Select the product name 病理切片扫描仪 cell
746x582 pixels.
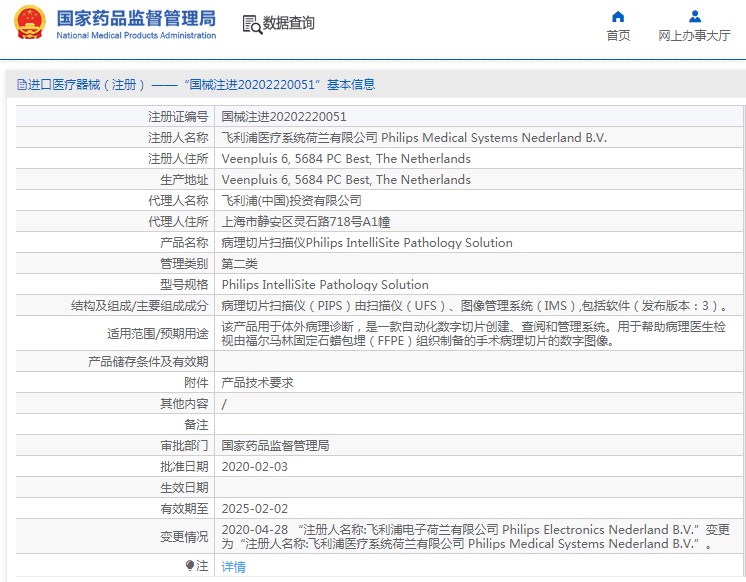366,243
